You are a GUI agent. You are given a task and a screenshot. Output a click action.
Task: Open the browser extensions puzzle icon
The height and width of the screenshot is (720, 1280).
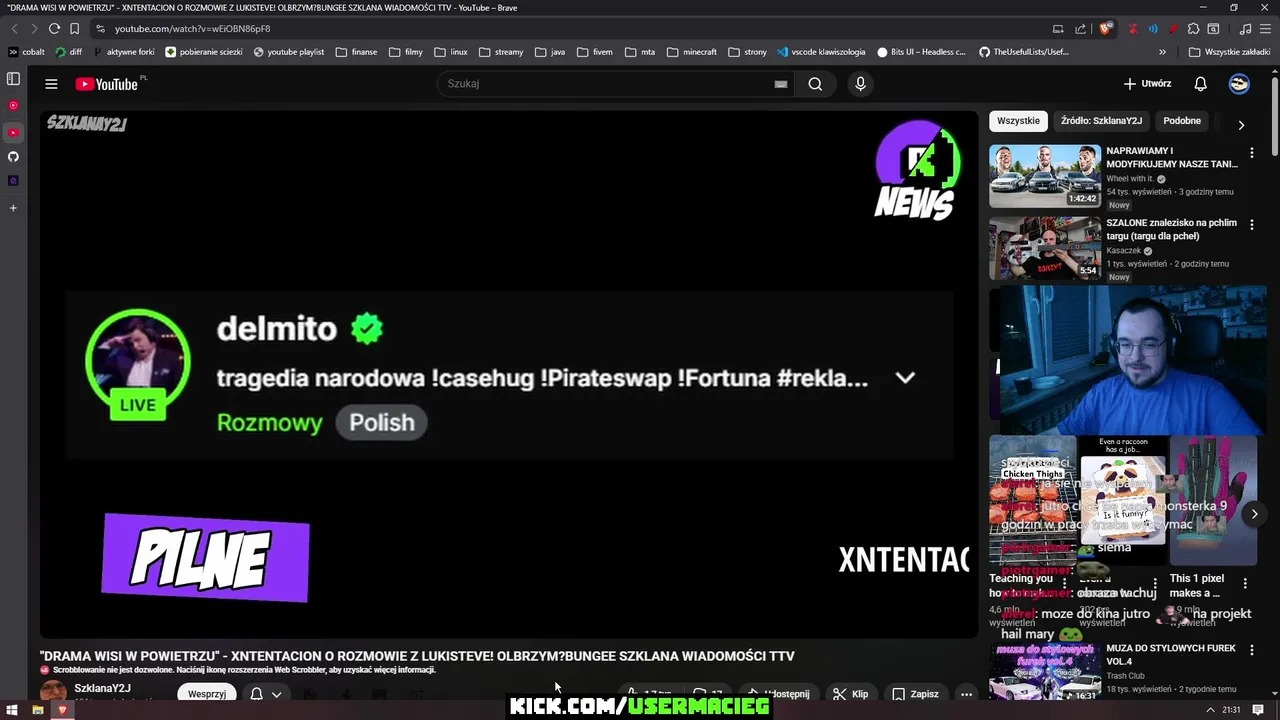1193,29
